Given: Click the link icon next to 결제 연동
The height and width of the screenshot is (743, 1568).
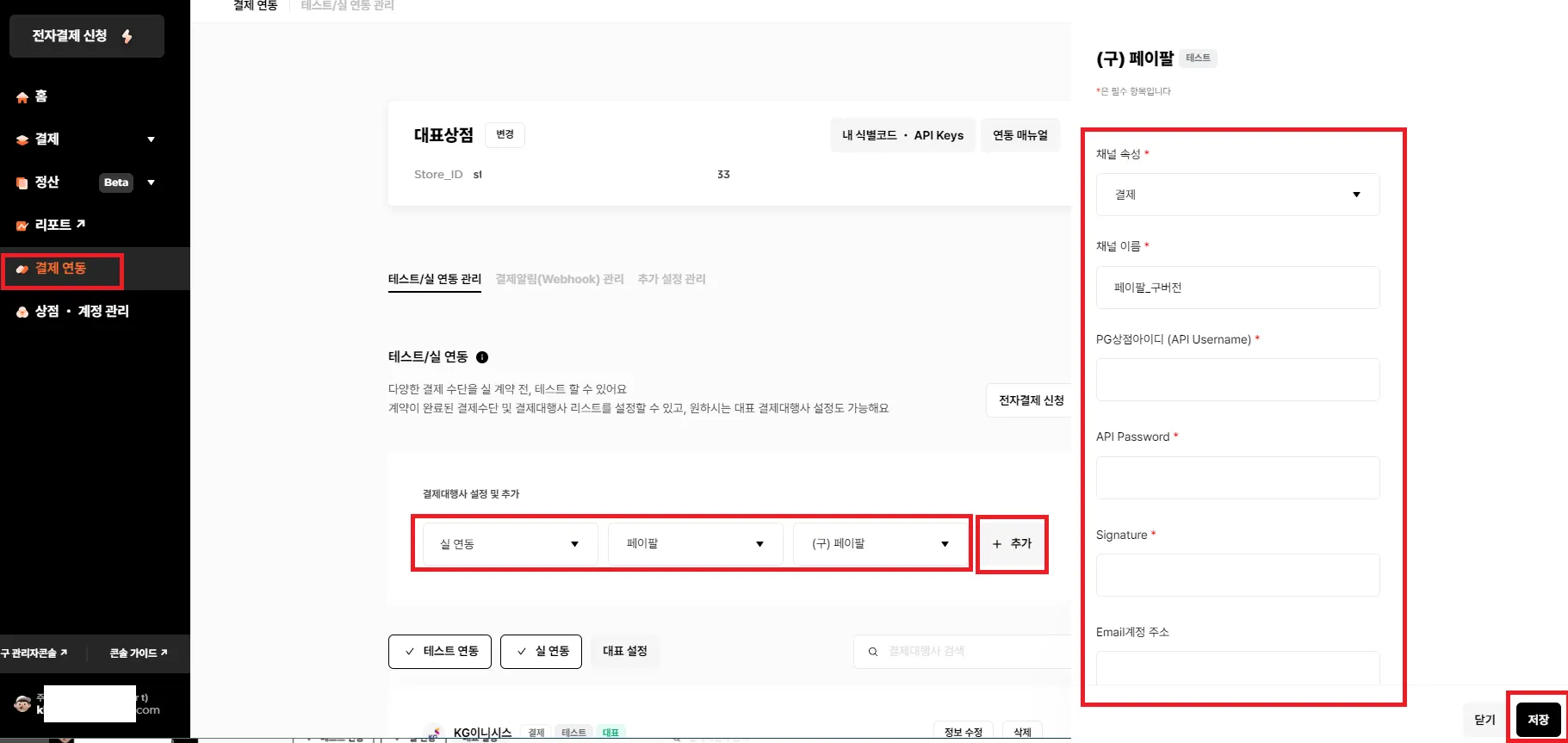Looking at the screenshot, I should pos(22,269).
